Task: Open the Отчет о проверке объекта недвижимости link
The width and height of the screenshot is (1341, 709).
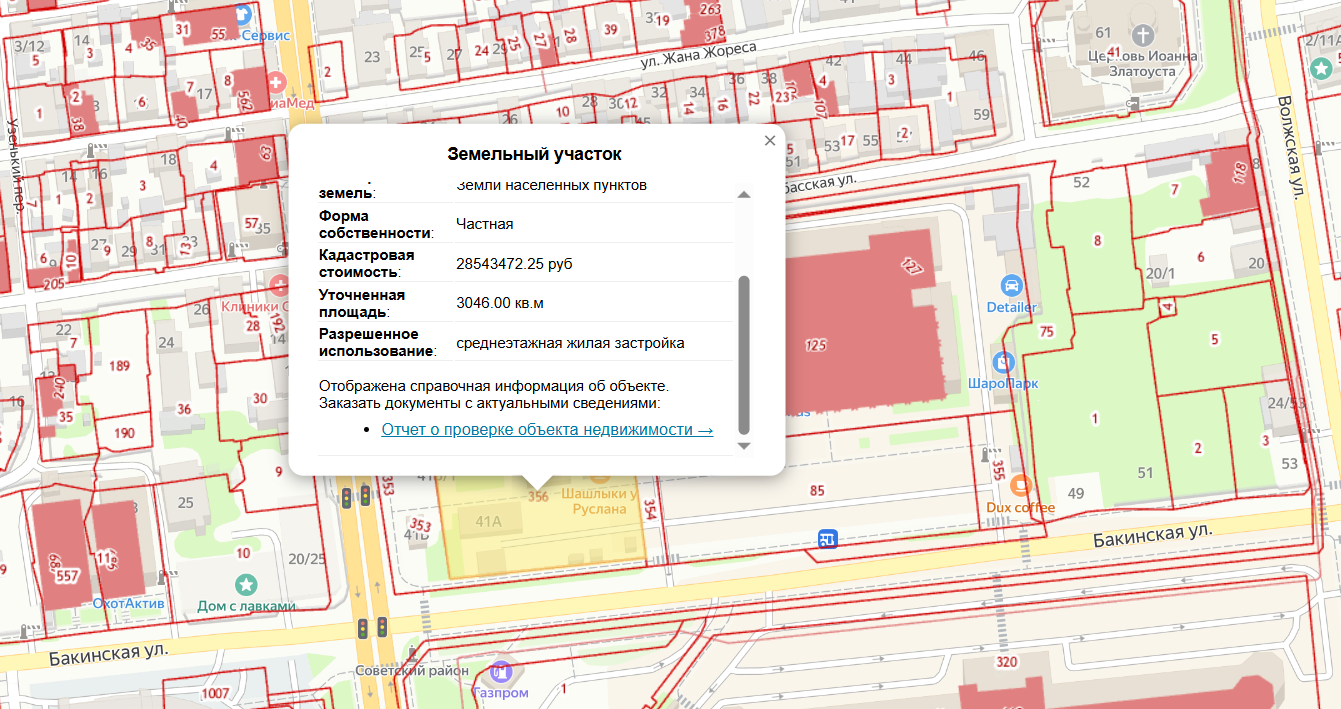Action: click(547, 429)
